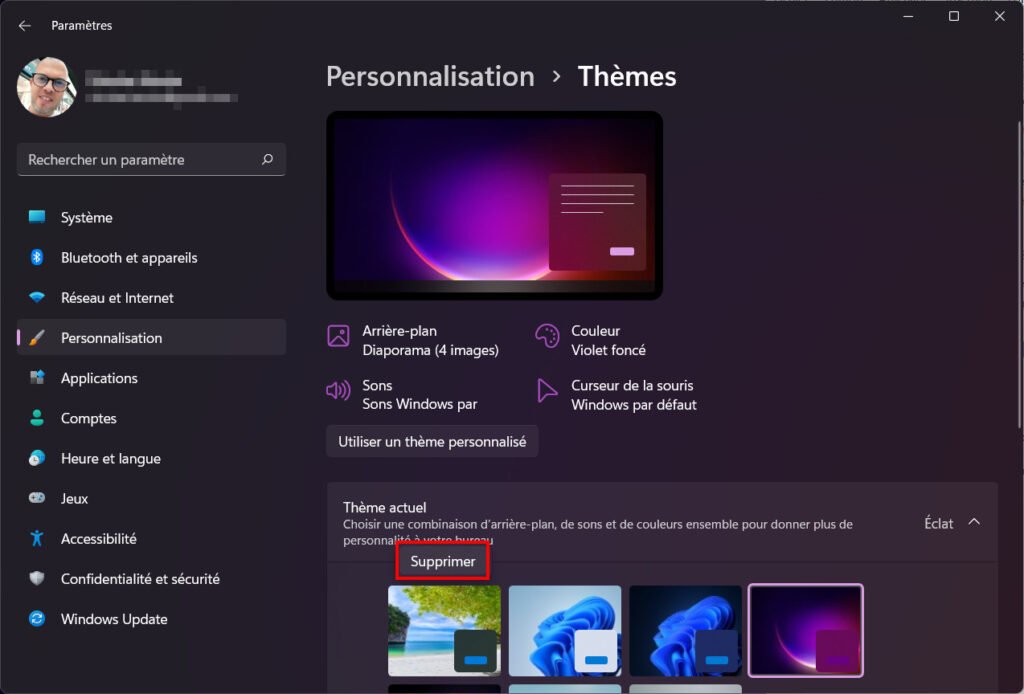Image resolution: width=1024 pixels, height=694 pixels.
Task: Click the vertical scrollbar on right
Action: (1019, 274)
